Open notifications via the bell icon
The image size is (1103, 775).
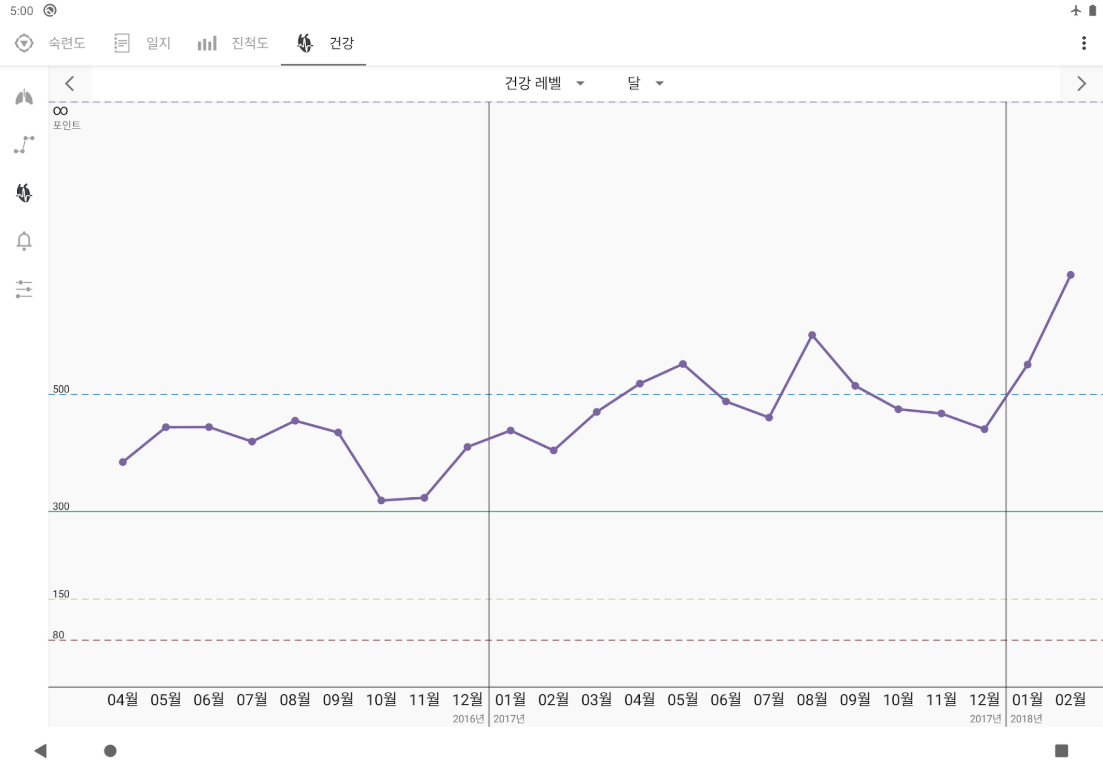click(23, 240)
